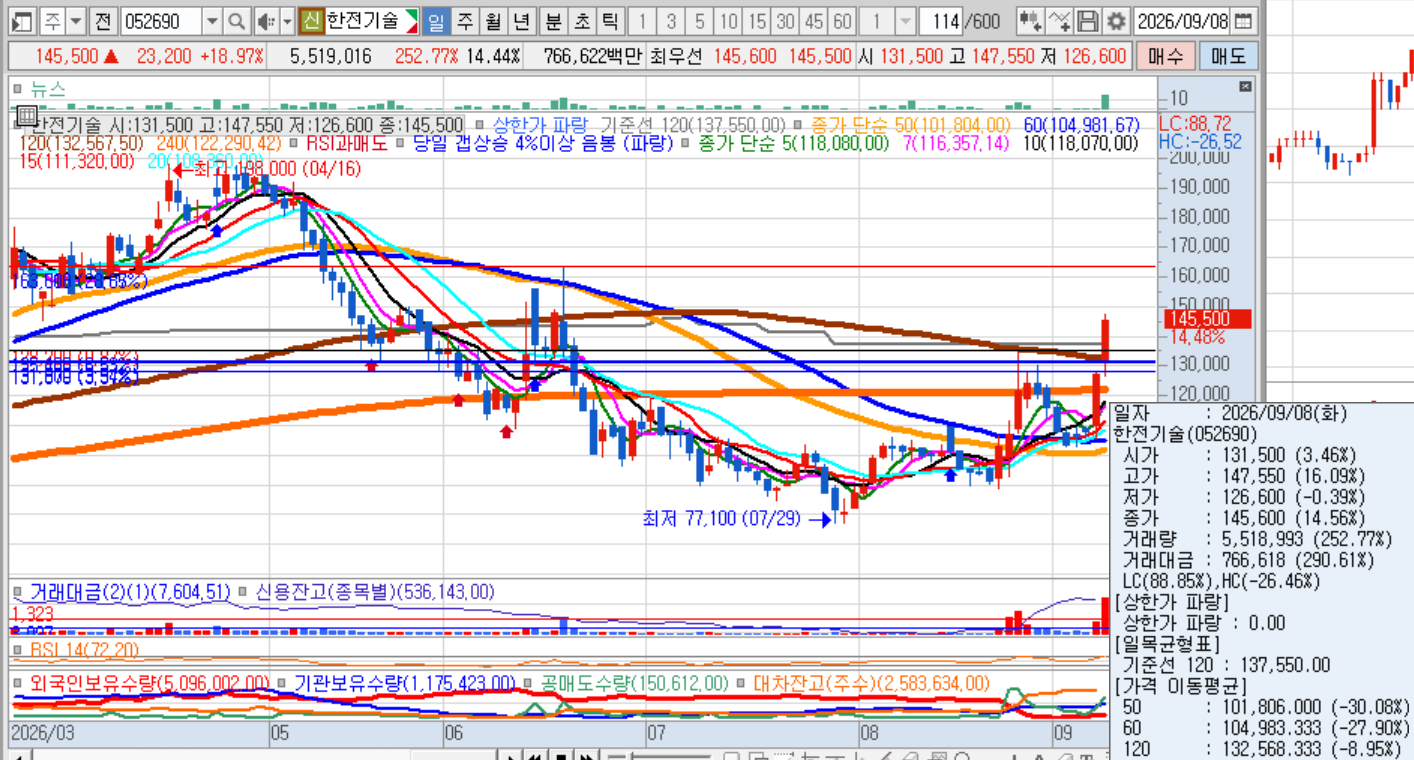Open the candlestick add-chart tool icon
This screenshot has height=760, width=1414.
[x=1031, y=20]
